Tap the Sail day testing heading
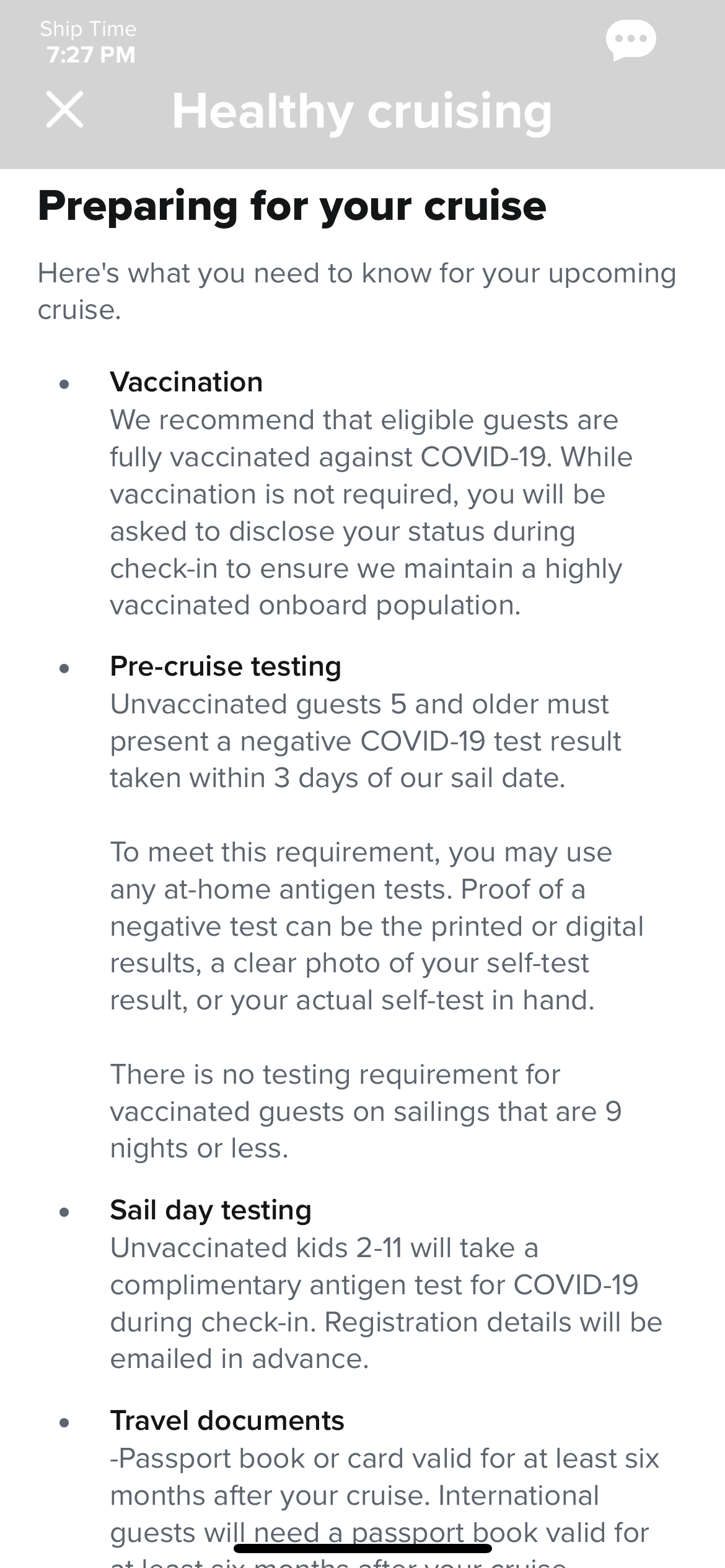725x1568 pixels. click(211, 1210)
